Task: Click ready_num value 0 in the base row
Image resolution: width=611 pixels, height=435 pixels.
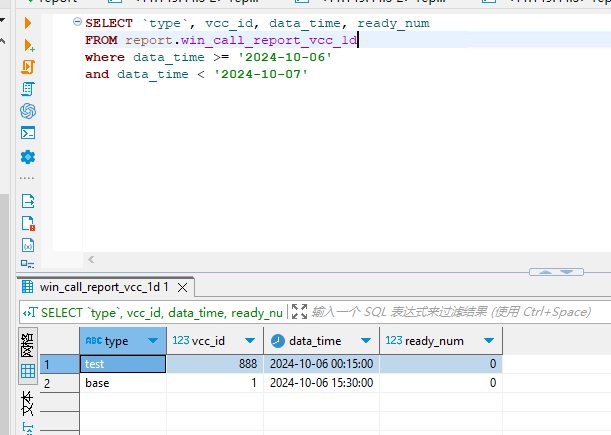Action: coord(441,383)
